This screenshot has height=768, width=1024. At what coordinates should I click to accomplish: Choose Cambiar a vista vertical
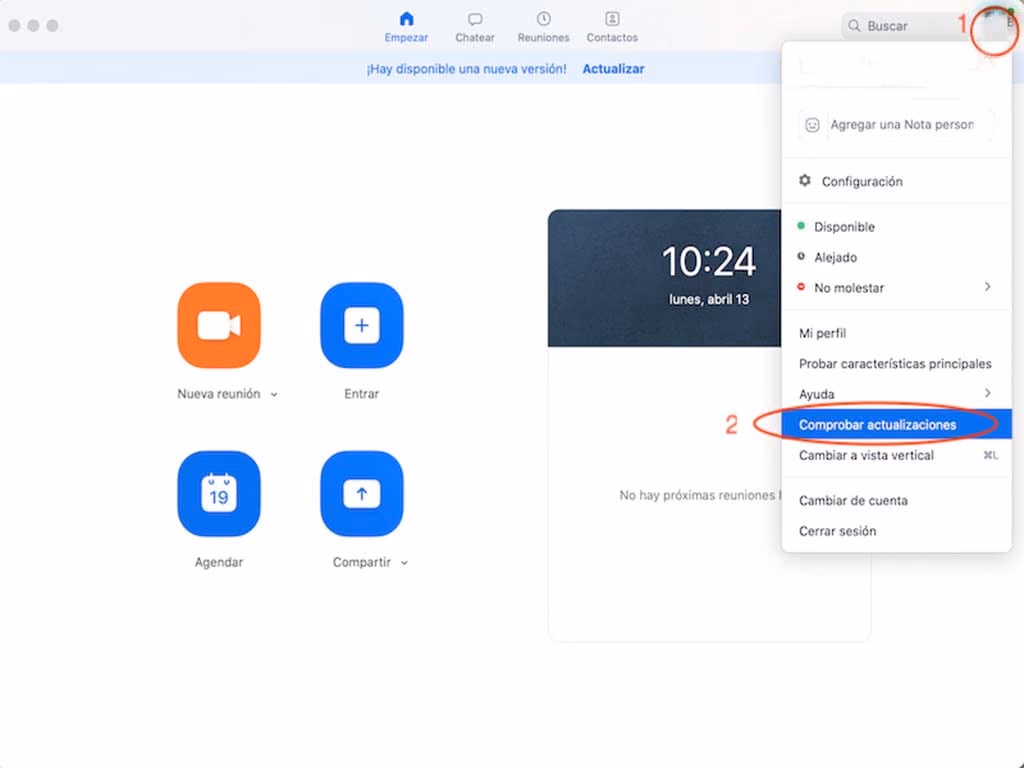tap(896, 455)
